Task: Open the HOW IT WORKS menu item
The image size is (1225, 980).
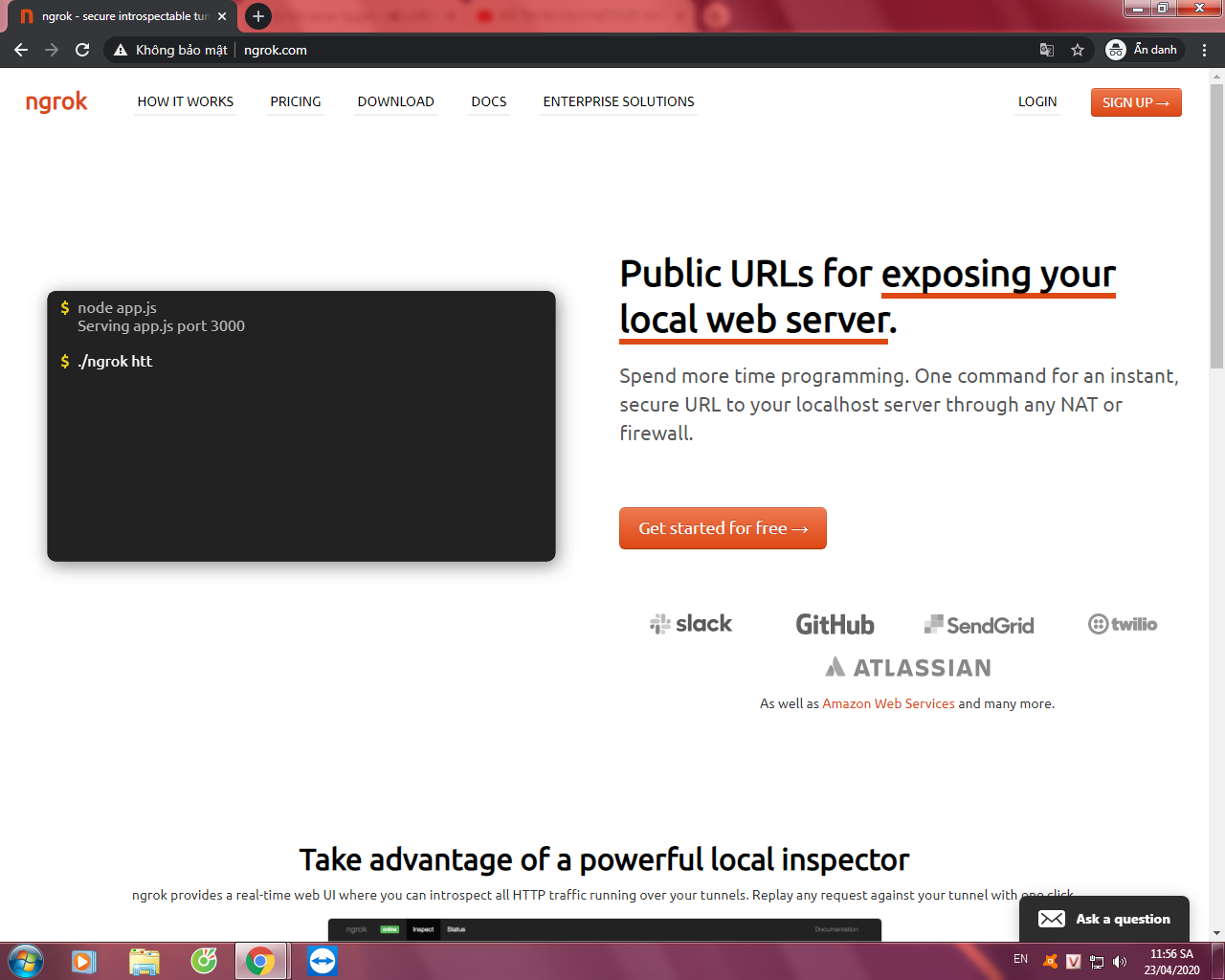Action: coord(185,101)
